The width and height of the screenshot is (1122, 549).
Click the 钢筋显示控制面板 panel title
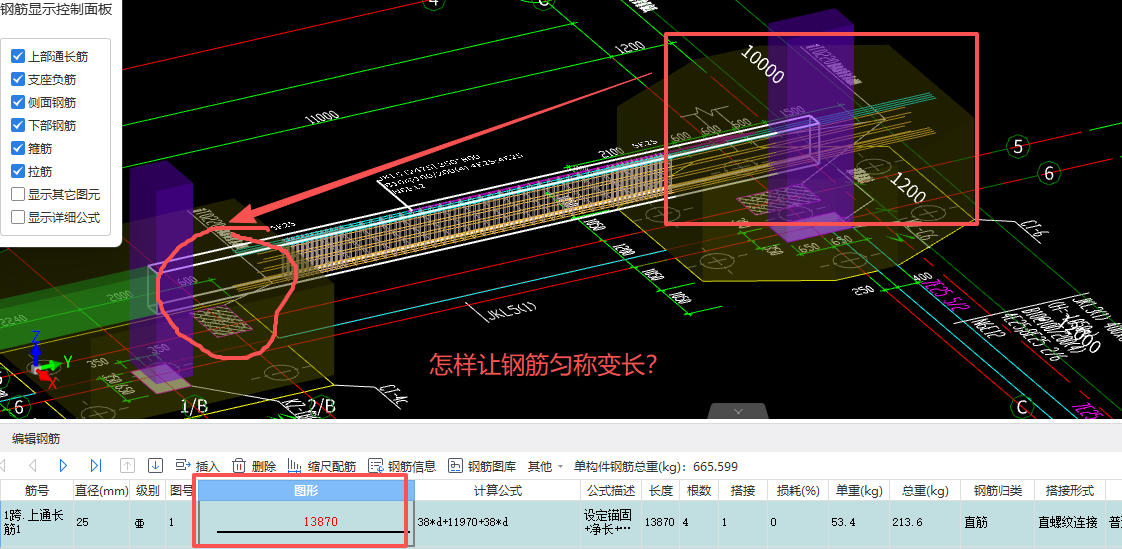coord(56,10)
